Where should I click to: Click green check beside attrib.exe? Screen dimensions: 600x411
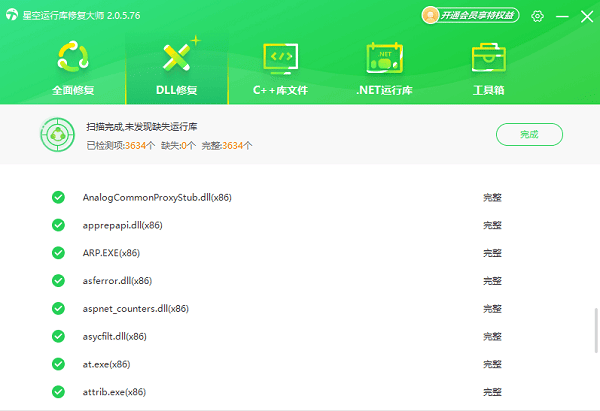(58, 392)
